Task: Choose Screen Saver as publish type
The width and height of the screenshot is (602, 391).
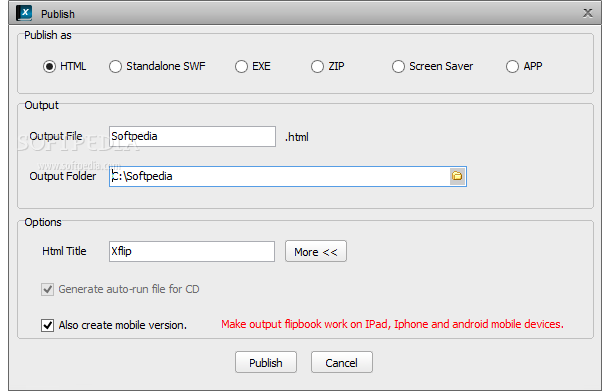Action: (x=398, y=66)
